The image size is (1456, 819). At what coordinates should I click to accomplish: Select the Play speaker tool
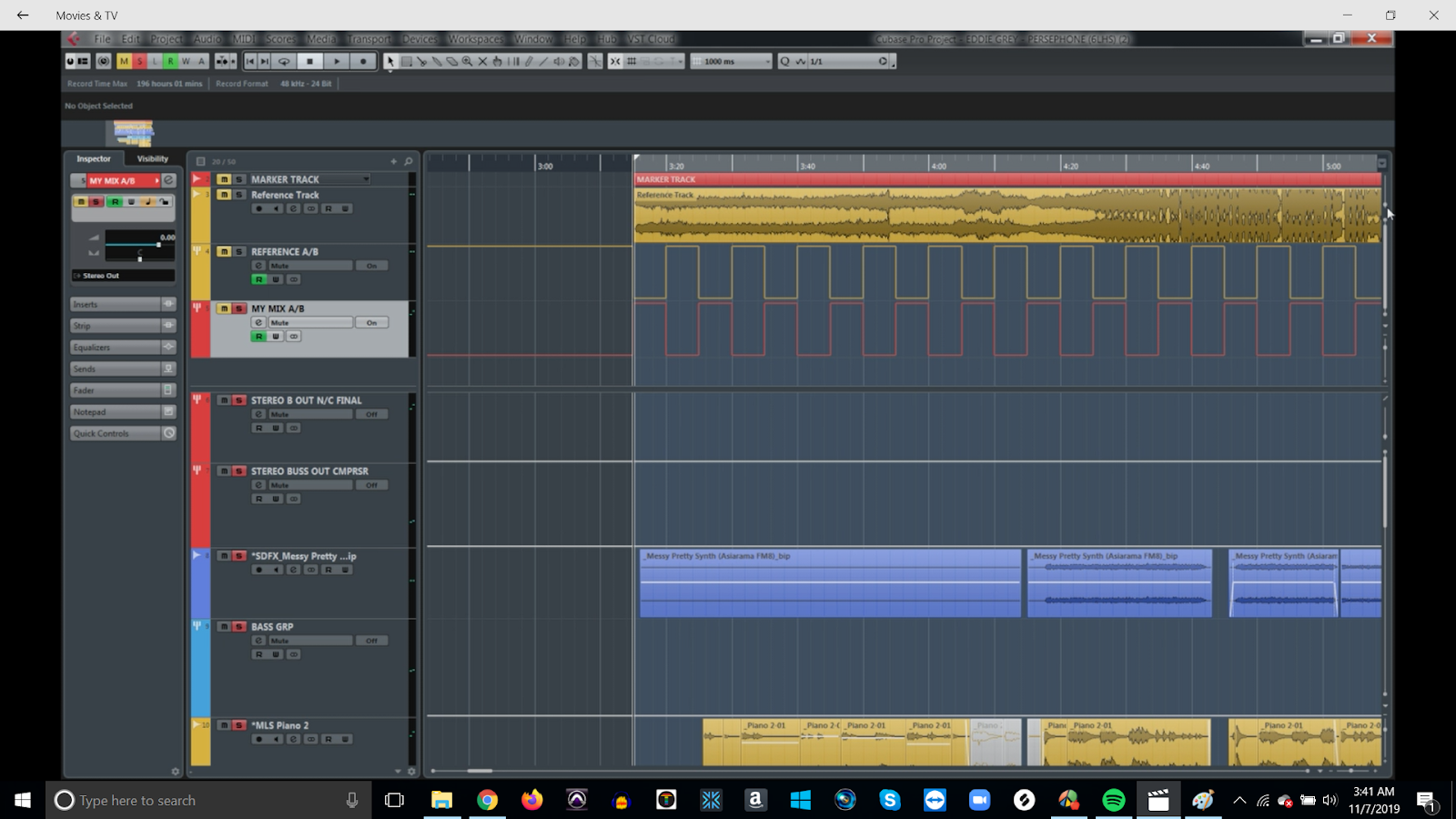[x=559, y=61]
